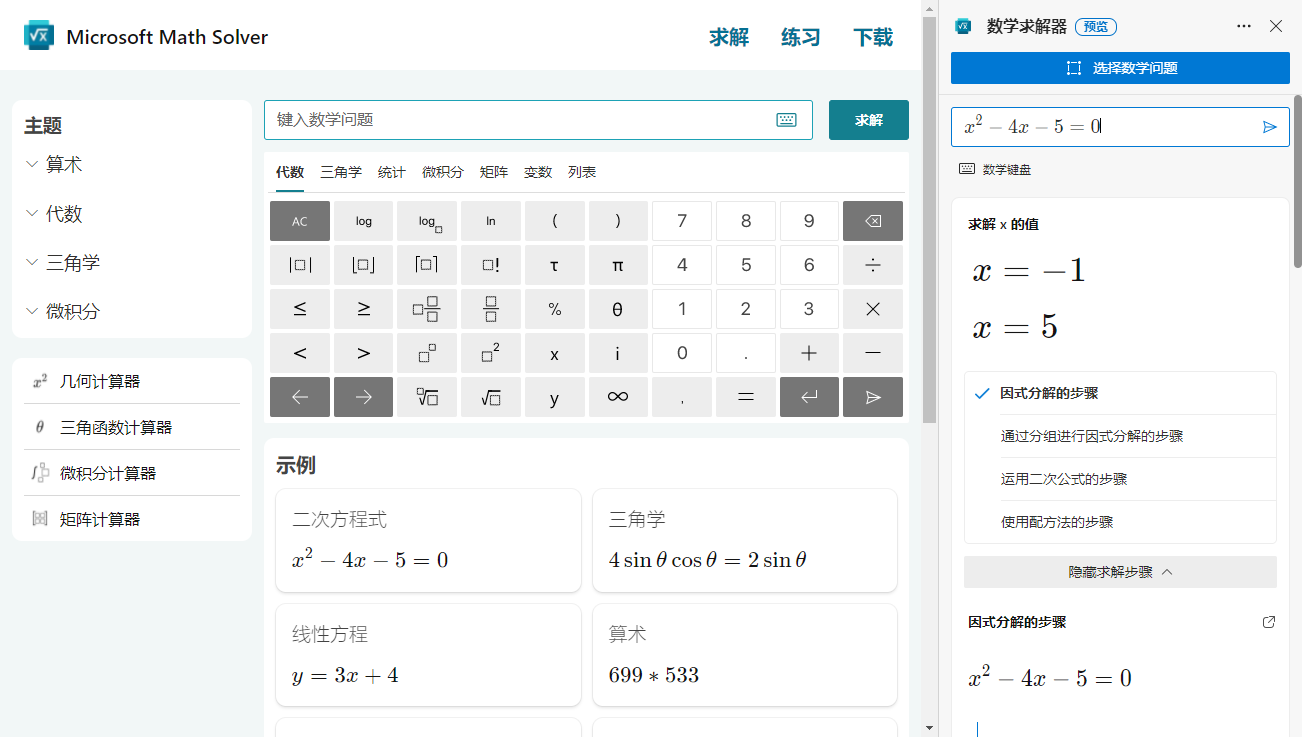Click the backspace key on the keypad
Screen dimensions: 1302x737
point(873,221)
